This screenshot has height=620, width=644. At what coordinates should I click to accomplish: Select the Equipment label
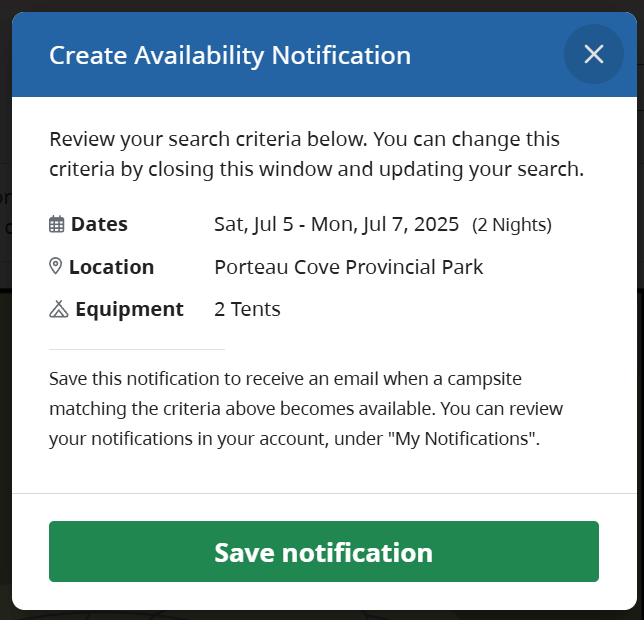pos(129,309)
